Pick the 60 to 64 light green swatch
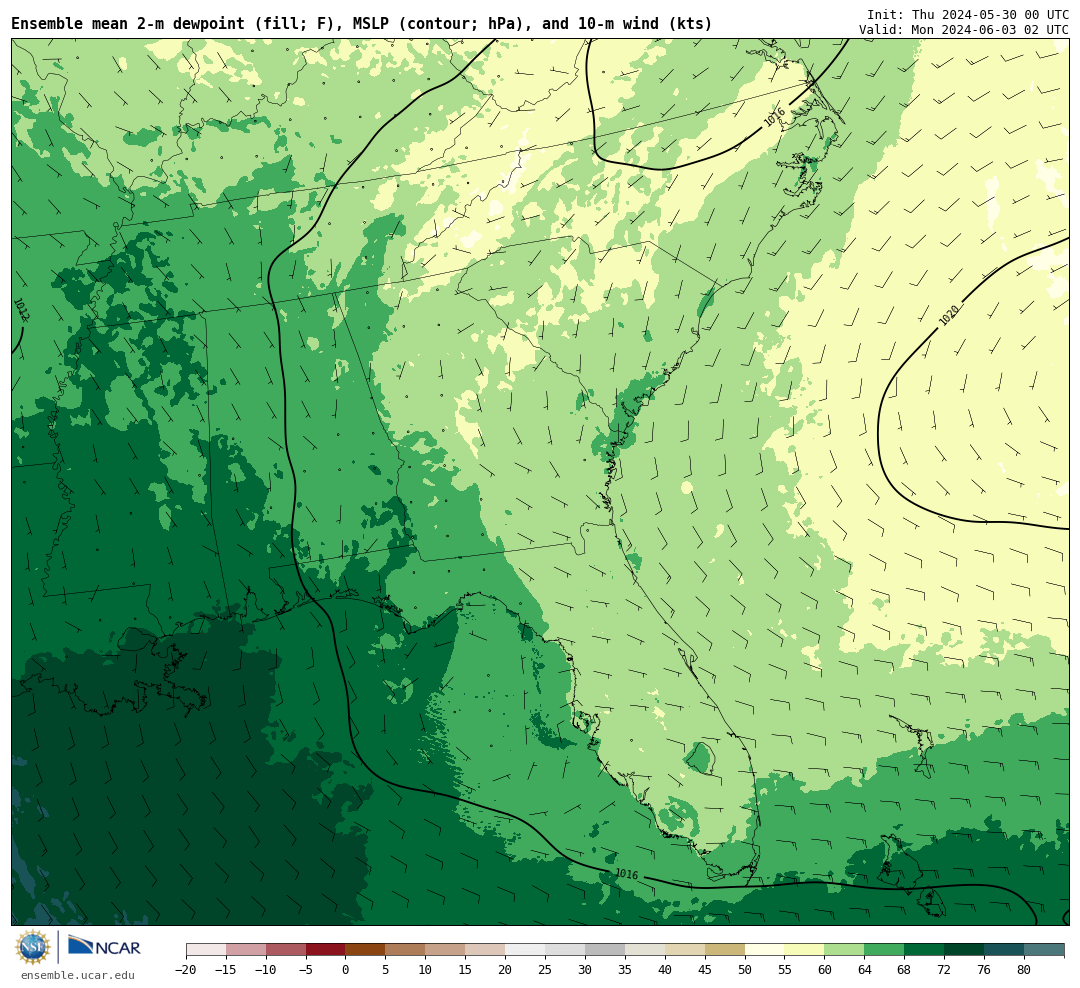The height and width of the screenshot is (988, 1080). pyautogui.click(x=845, y=950)
